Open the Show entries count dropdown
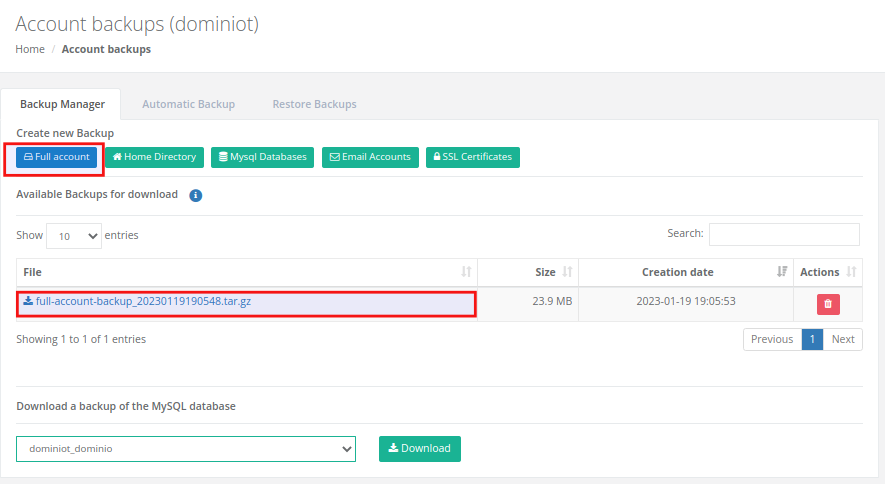 coord(74,236)
